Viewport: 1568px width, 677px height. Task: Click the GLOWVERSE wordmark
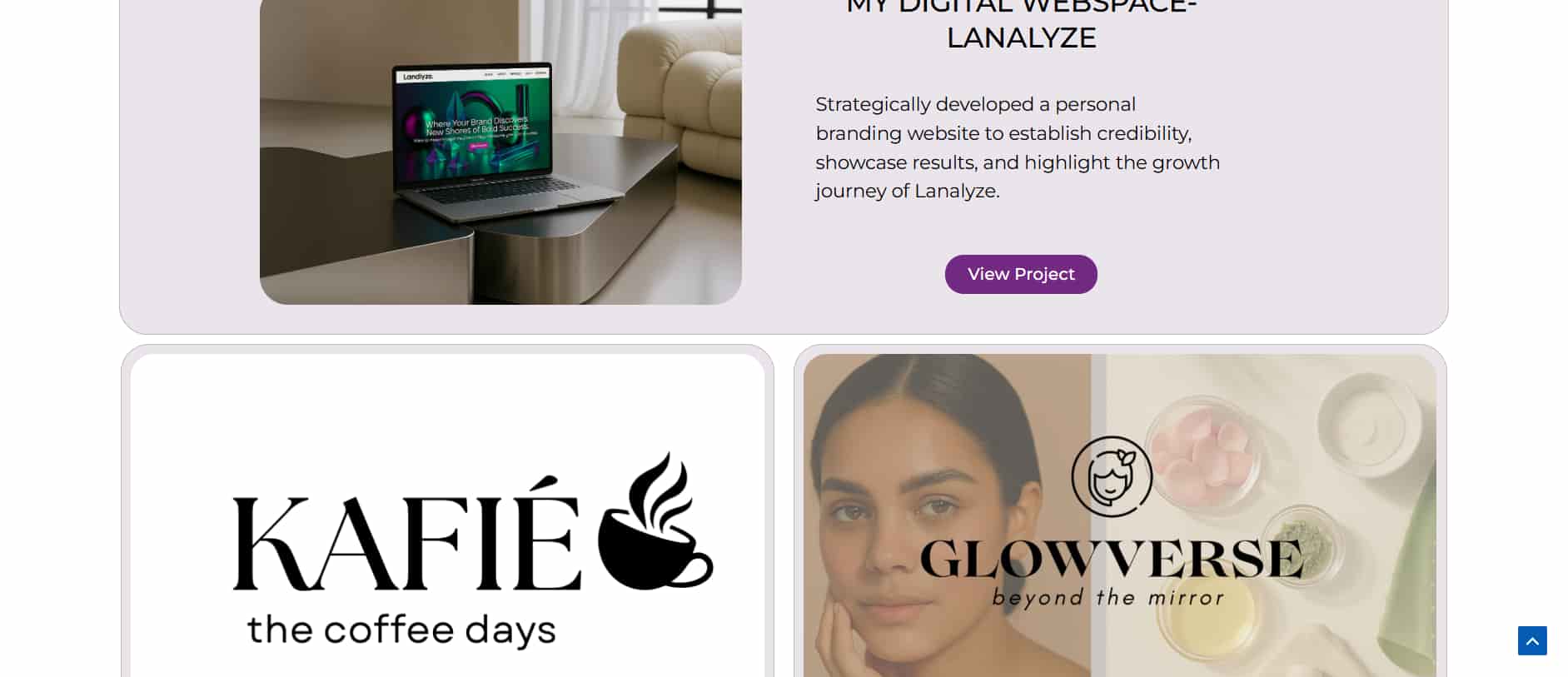pyautogui.click(x=1112, y=559)
